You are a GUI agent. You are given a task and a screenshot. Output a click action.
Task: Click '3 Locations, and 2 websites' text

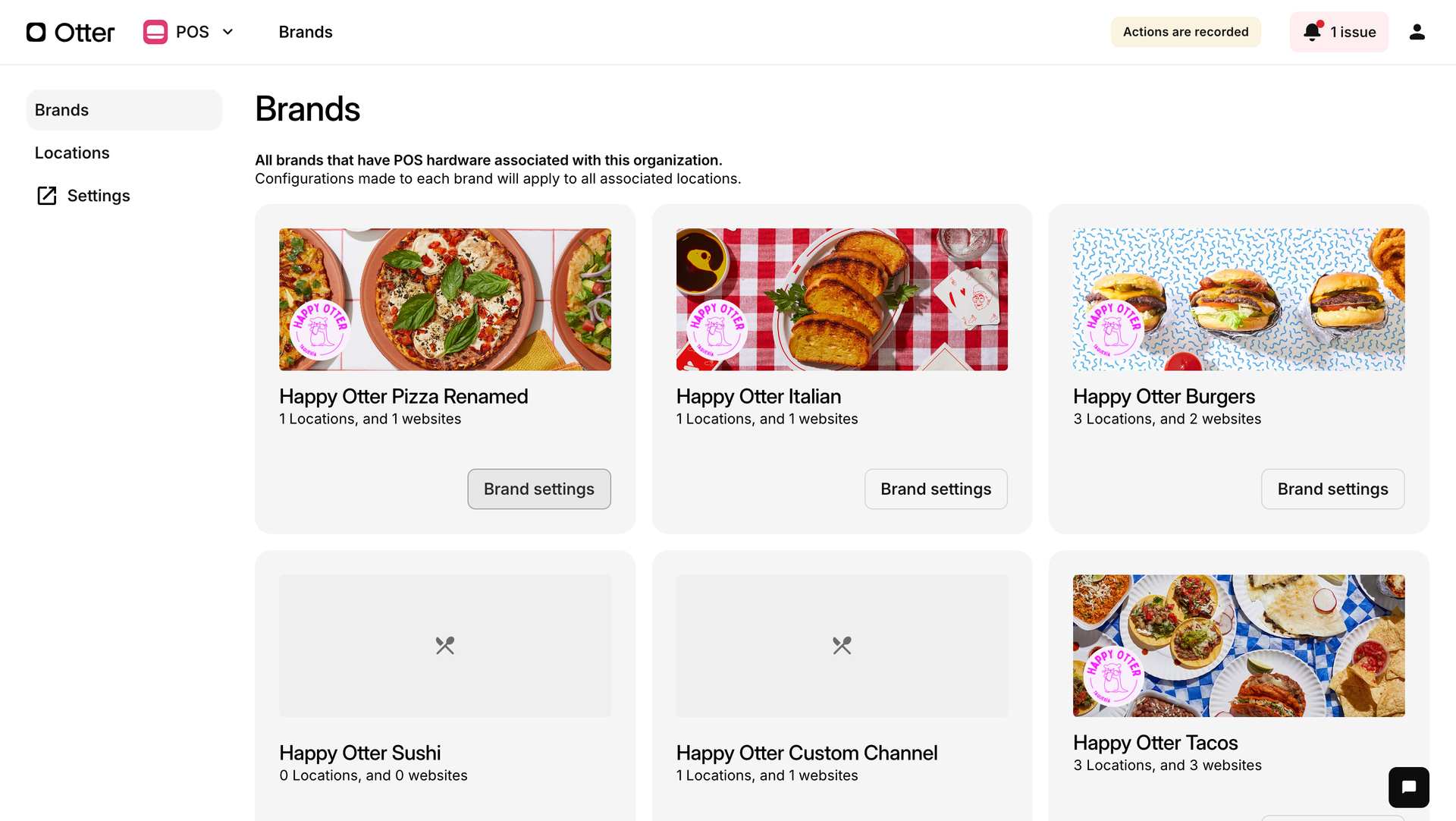click(x=1167, y=419)
